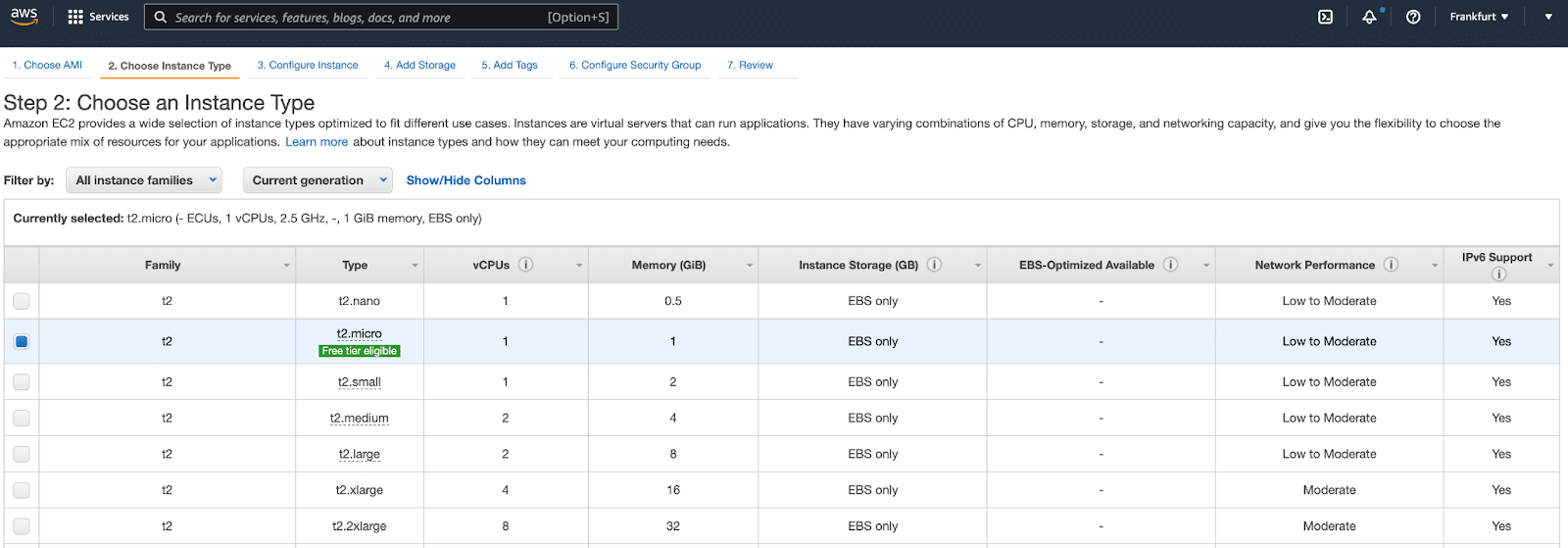
Task: Open Network Performance column sort arrow
Action: (x=1435, y=266)
